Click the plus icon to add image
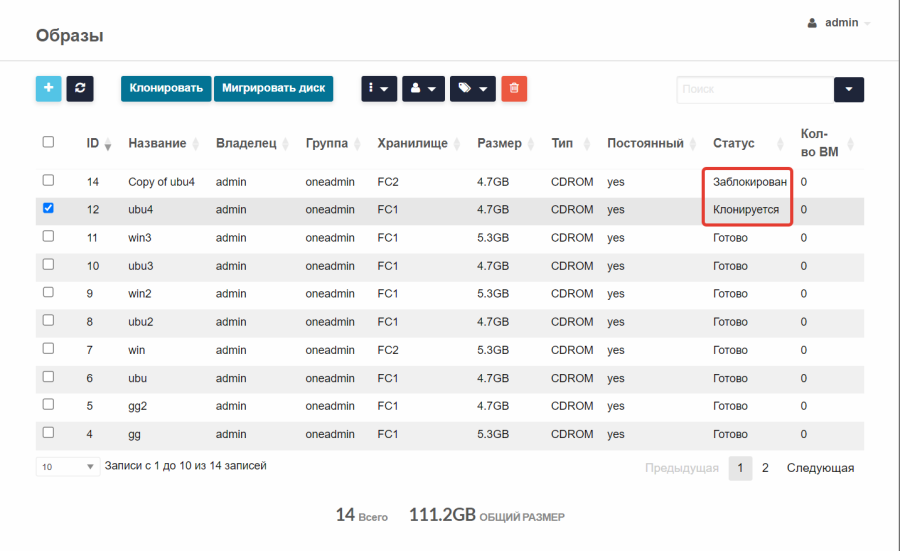This screenshot has width=900, height=551. coord(48,88)
